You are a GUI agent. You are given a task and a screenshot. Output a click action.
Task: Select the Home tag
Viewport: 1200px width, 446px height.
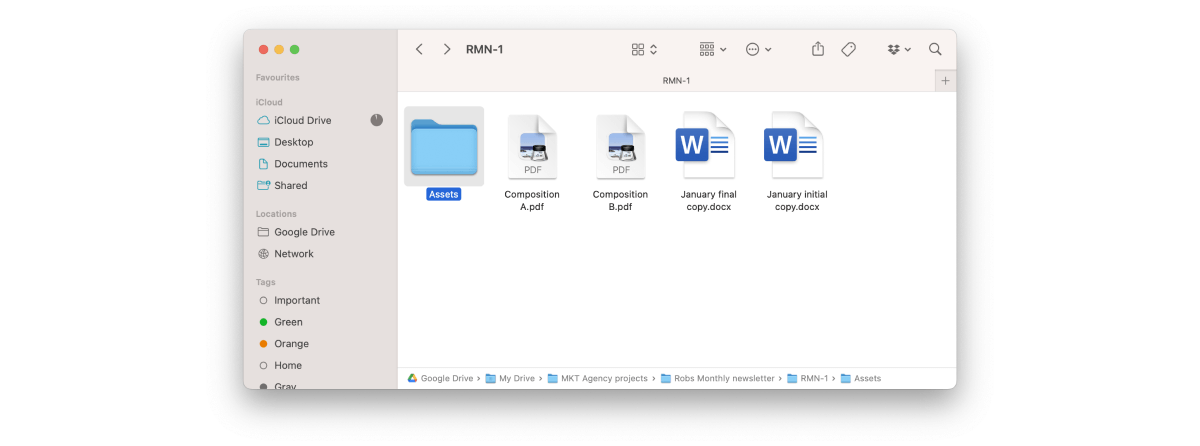tap(280, 366)
